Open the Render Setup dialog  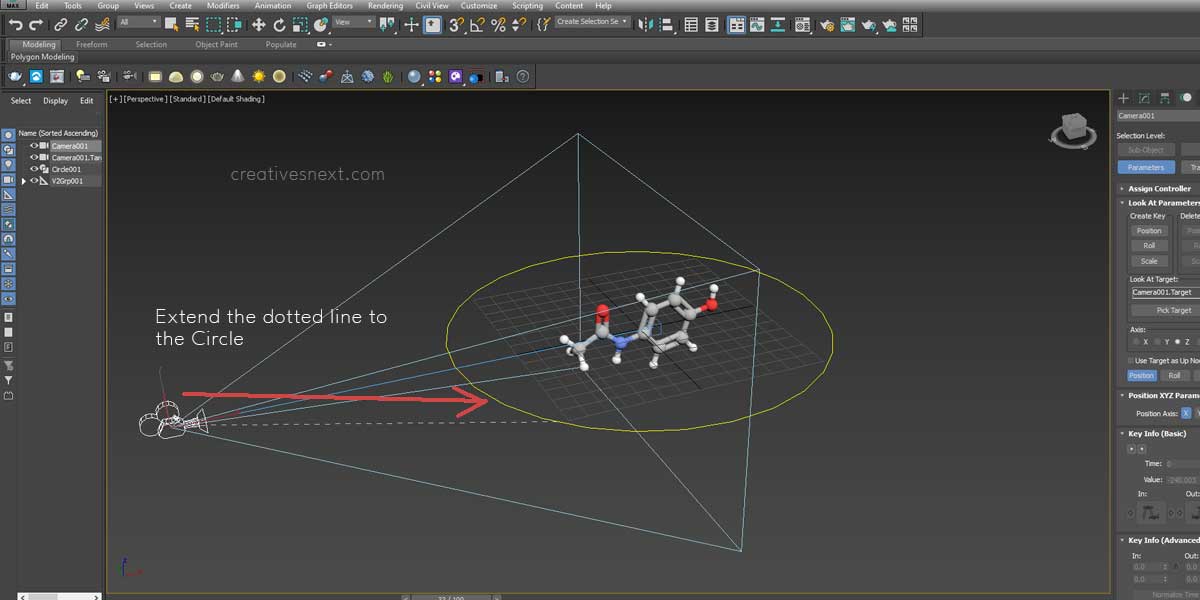[x=827, y=24]
